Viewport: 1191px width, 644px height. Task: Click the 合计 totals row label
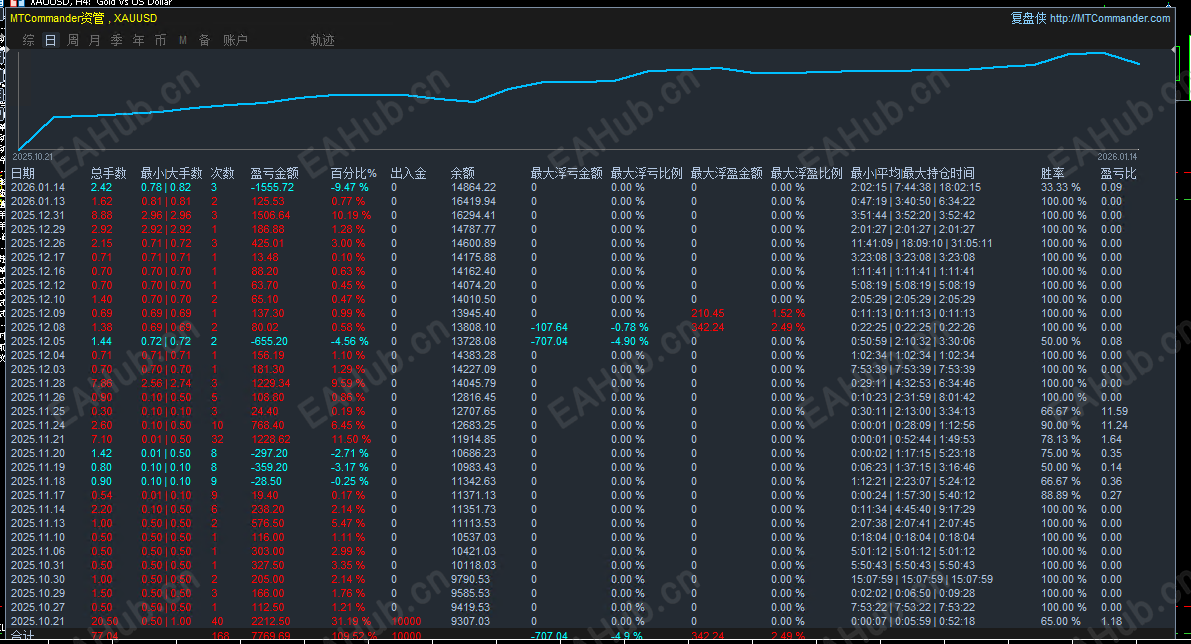(x=23, y=636)
